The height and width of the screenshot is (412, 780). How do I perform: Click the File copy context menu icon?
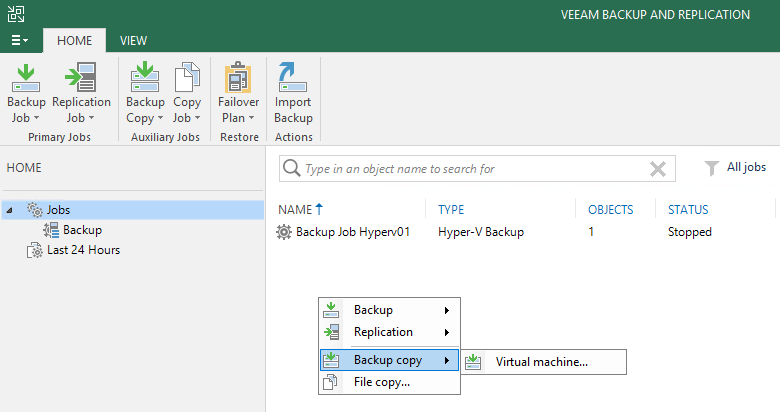pyautogui.click(x=330, y=382)
